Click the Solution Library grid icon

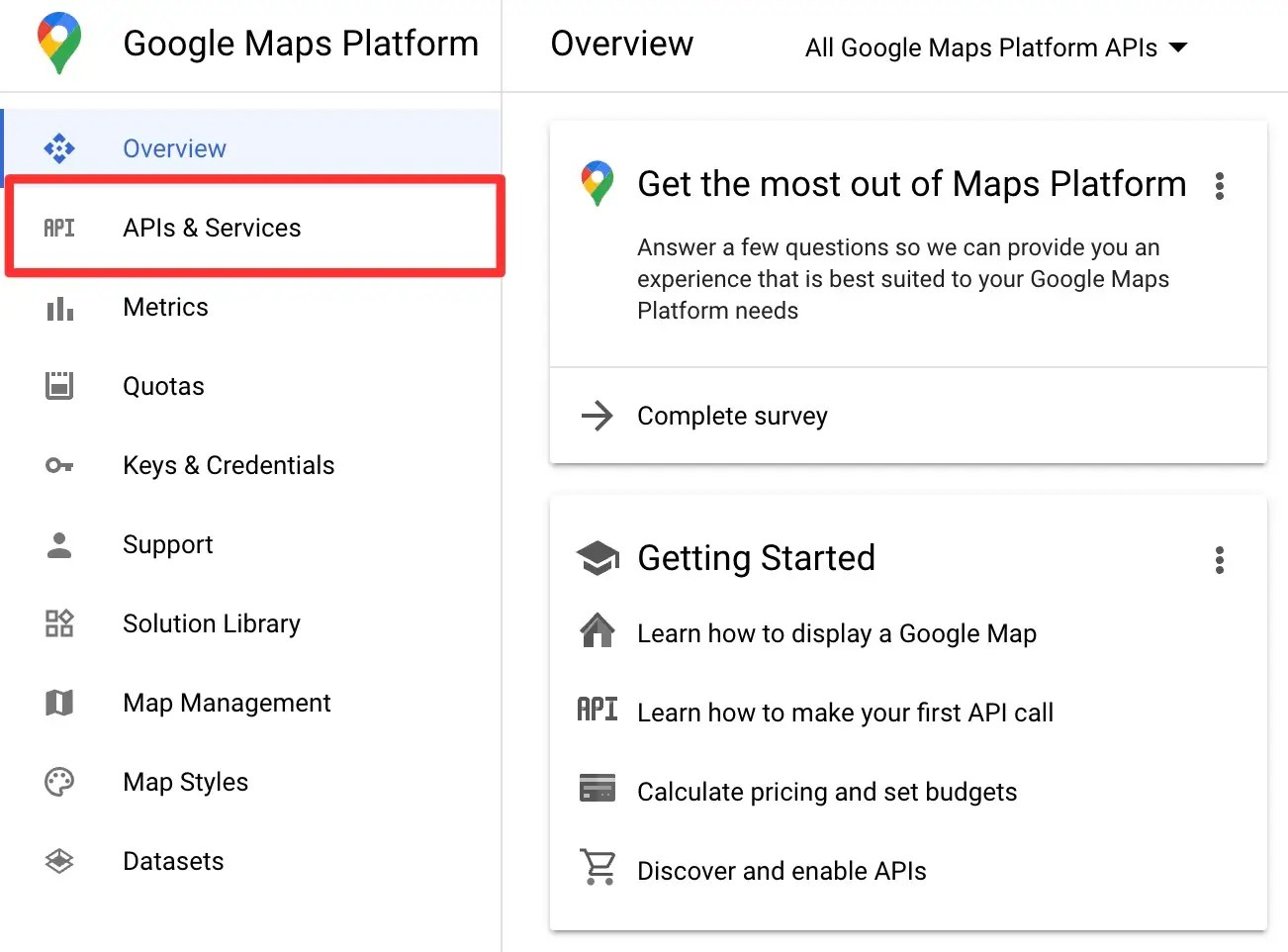[59, 623]
